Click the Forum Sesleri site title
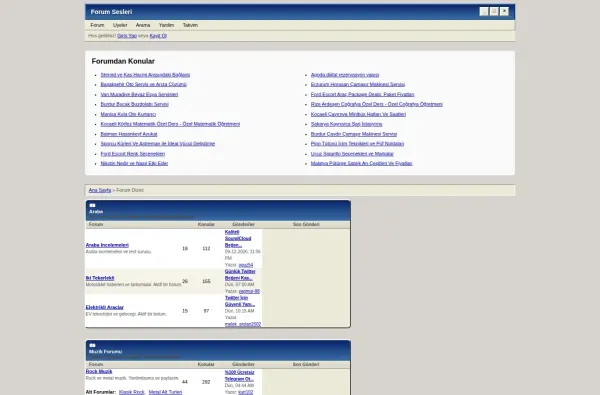Viewport: 600px width, 395px height. (111, 12)
